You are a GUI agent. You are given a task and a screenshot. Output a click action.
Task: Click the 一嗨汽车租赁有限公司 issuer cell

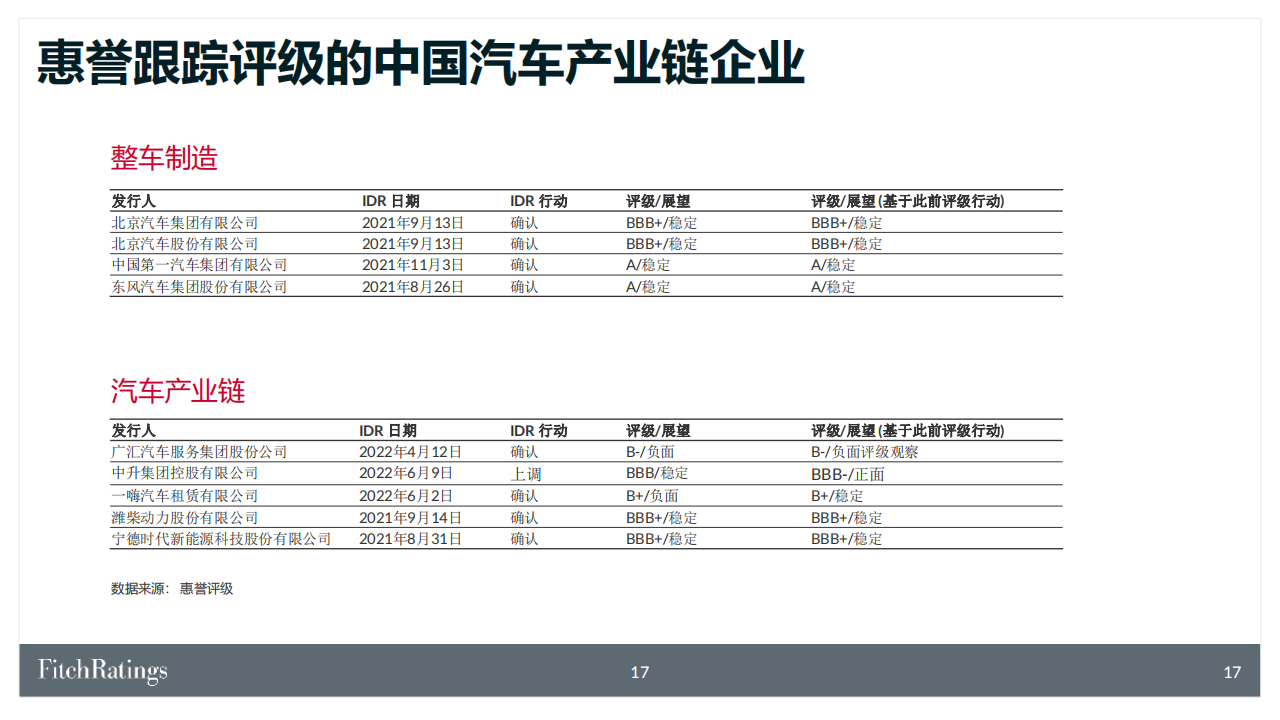pos(185,496)
